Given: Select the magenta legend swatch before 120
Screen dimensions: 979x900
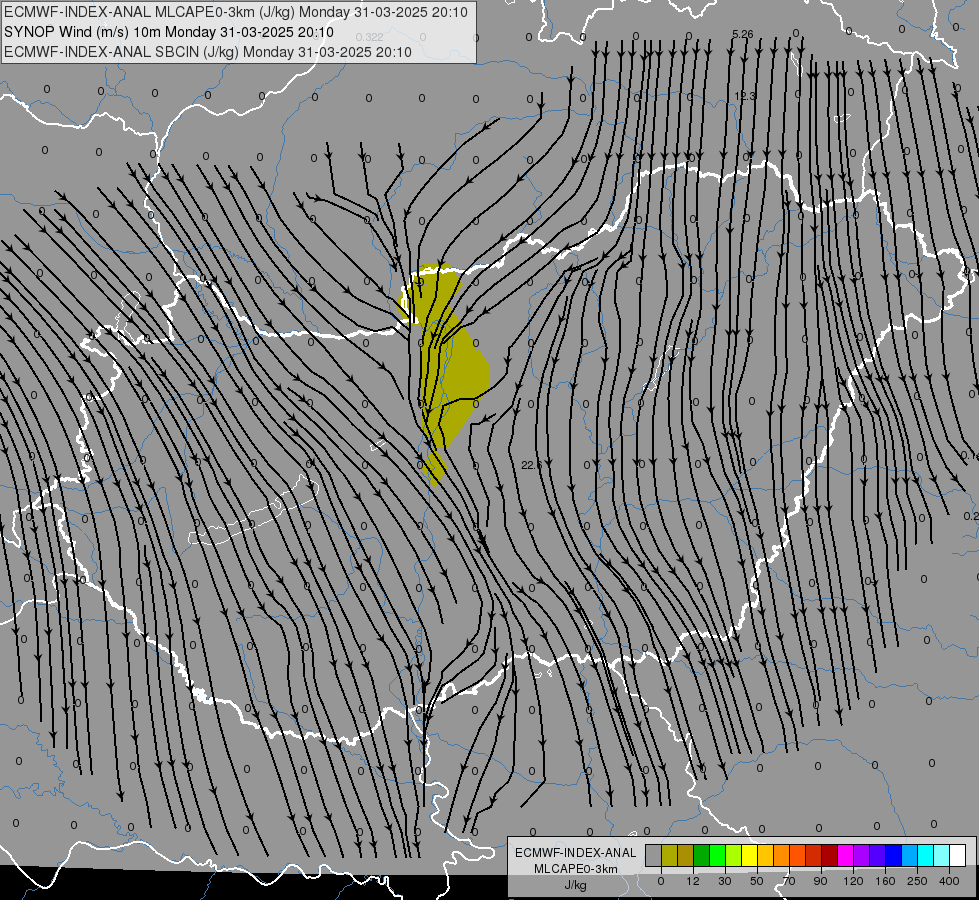Looking at the screenshot, I should click(845, 856).
